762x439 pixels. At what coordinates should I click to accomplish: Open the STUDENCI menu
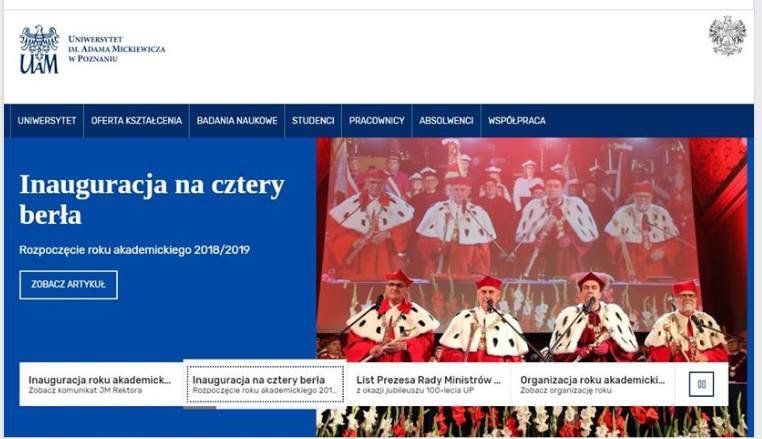(313, 121)
